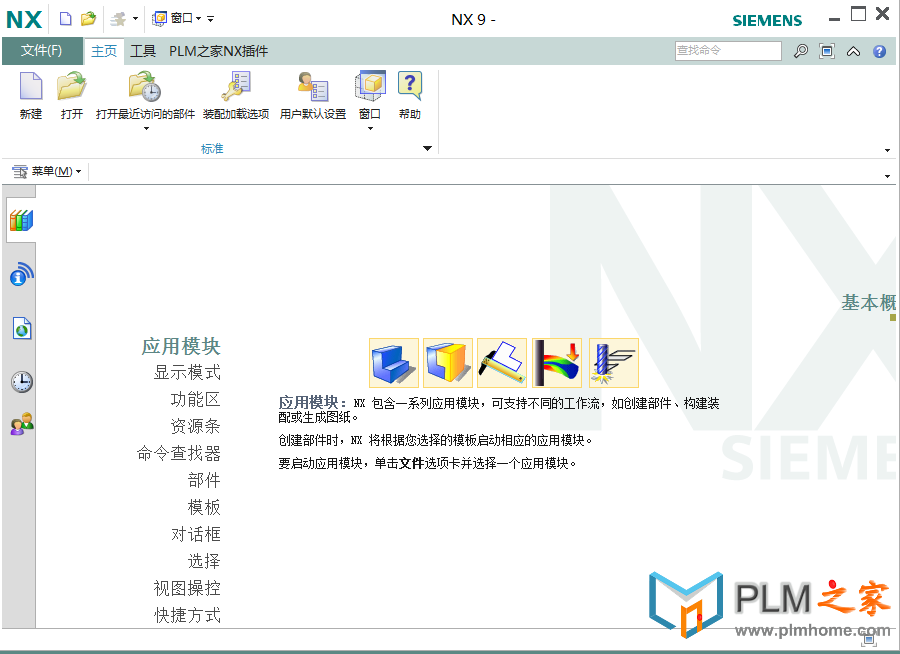The height and width of the screenshot is (654, 900).
Task: Click the Assemblies yellow-blue cube module icon
Action: [448, 363]
